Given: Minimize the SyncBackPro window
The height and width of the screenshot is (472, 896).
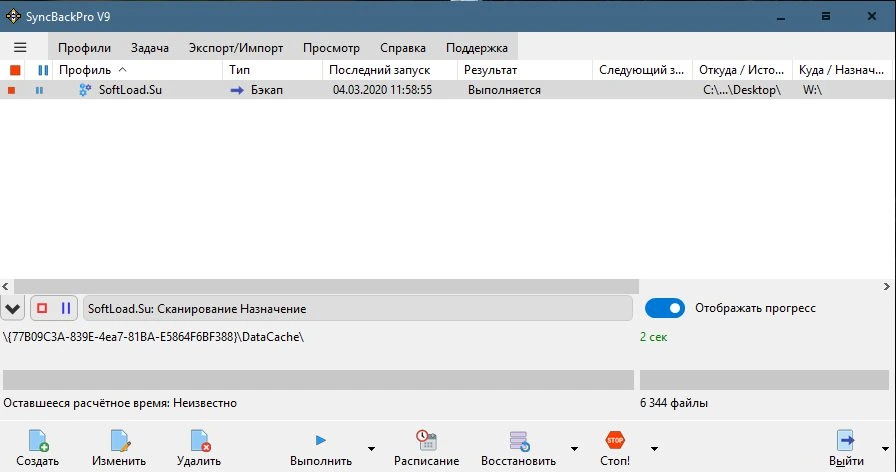Looking at the screenshot, I should click(x=781, y=17).
